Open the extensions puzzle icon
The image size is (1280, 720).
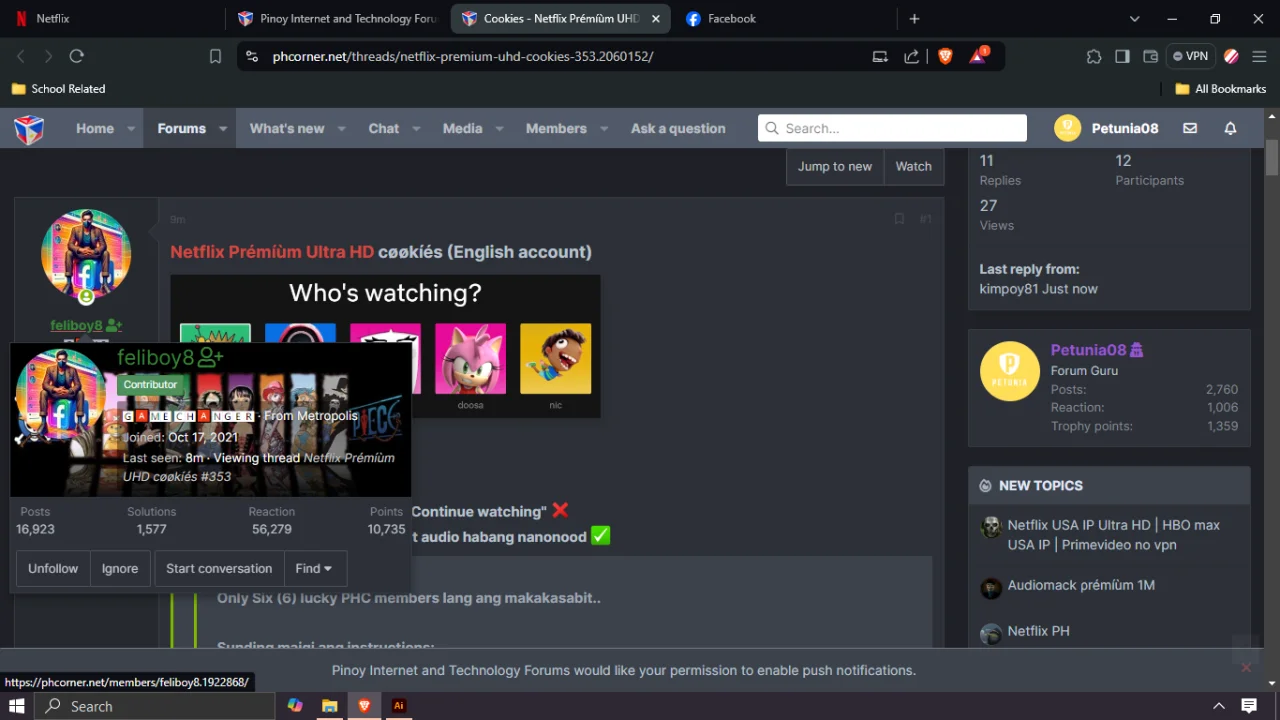[1094, 57]
